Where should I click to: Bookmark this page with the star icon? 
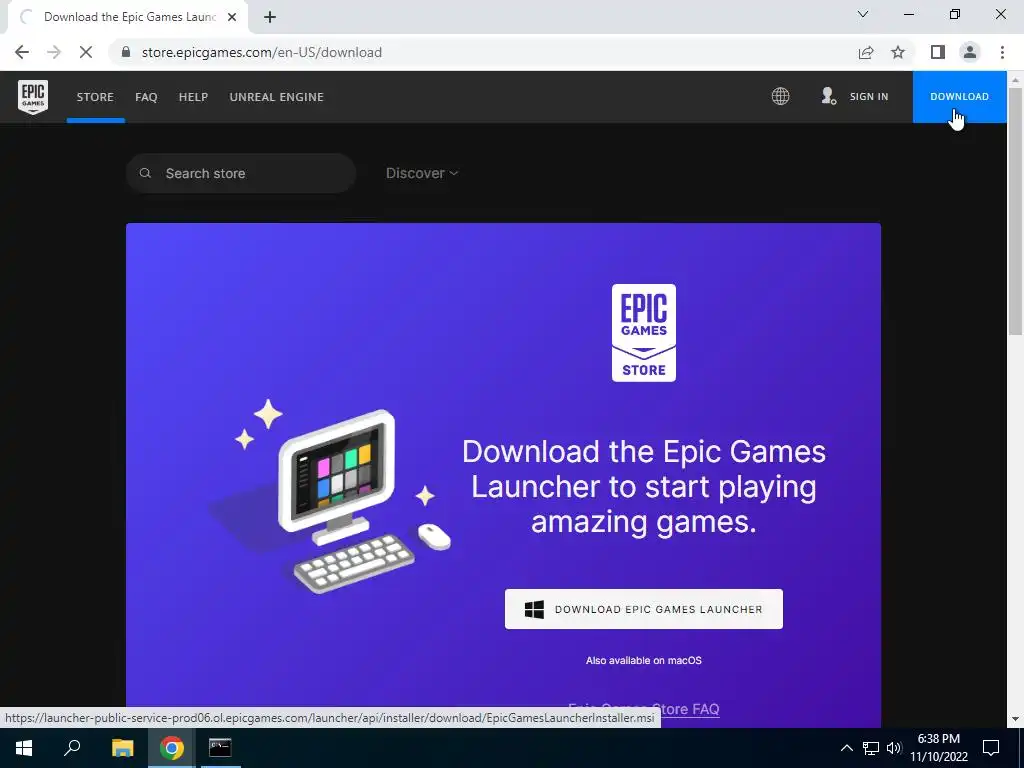point(898,52)
